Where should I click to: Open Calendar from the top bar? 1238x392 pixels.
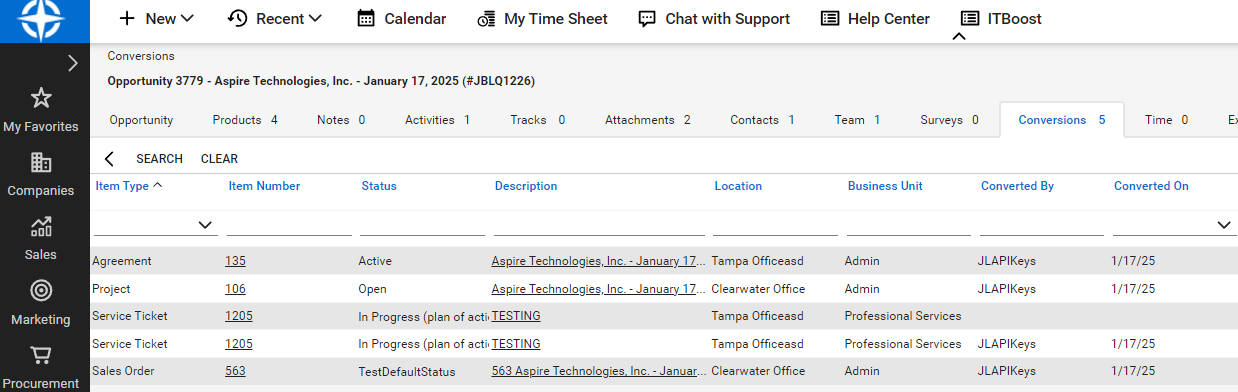point(402,19)
